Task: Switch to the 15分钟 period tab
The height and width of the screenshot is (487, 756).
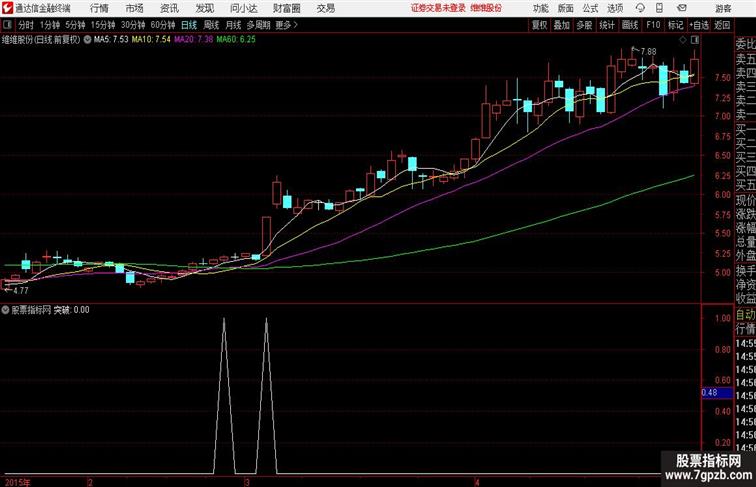Action: pyautogui.click(x=103, y=25)
